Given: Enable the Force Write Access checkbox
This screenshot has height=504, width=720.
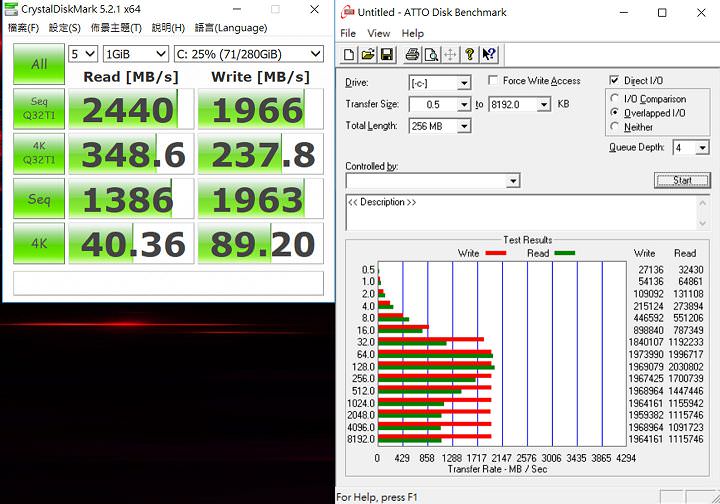Looking at the screenshot, I should tap(494, 81).
